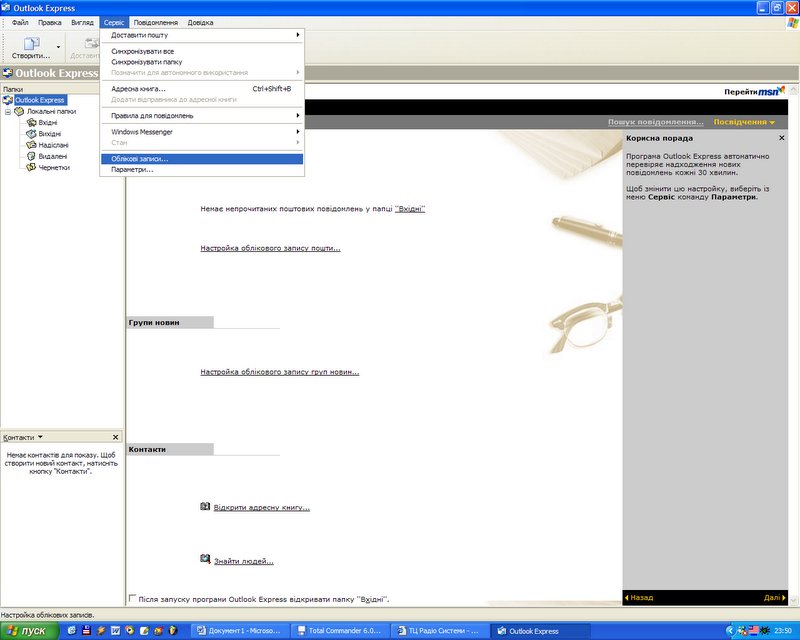
Task: Enable opening Вхідні folder at program start checkbox
Action: pos(133,598)
